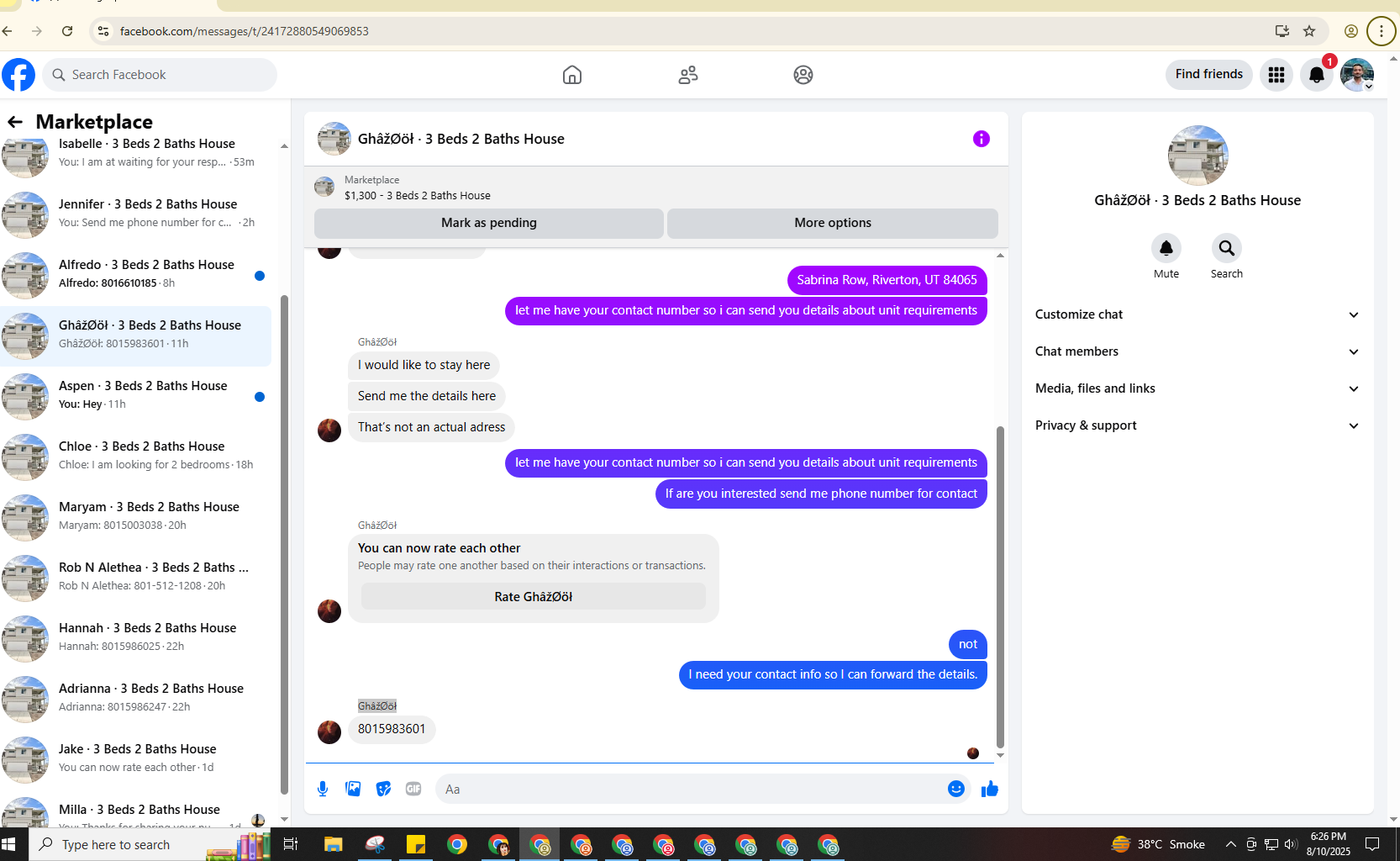Open Aspen conversation
The height and width of the screenshot is (861, 1400).
coord(136,395)
